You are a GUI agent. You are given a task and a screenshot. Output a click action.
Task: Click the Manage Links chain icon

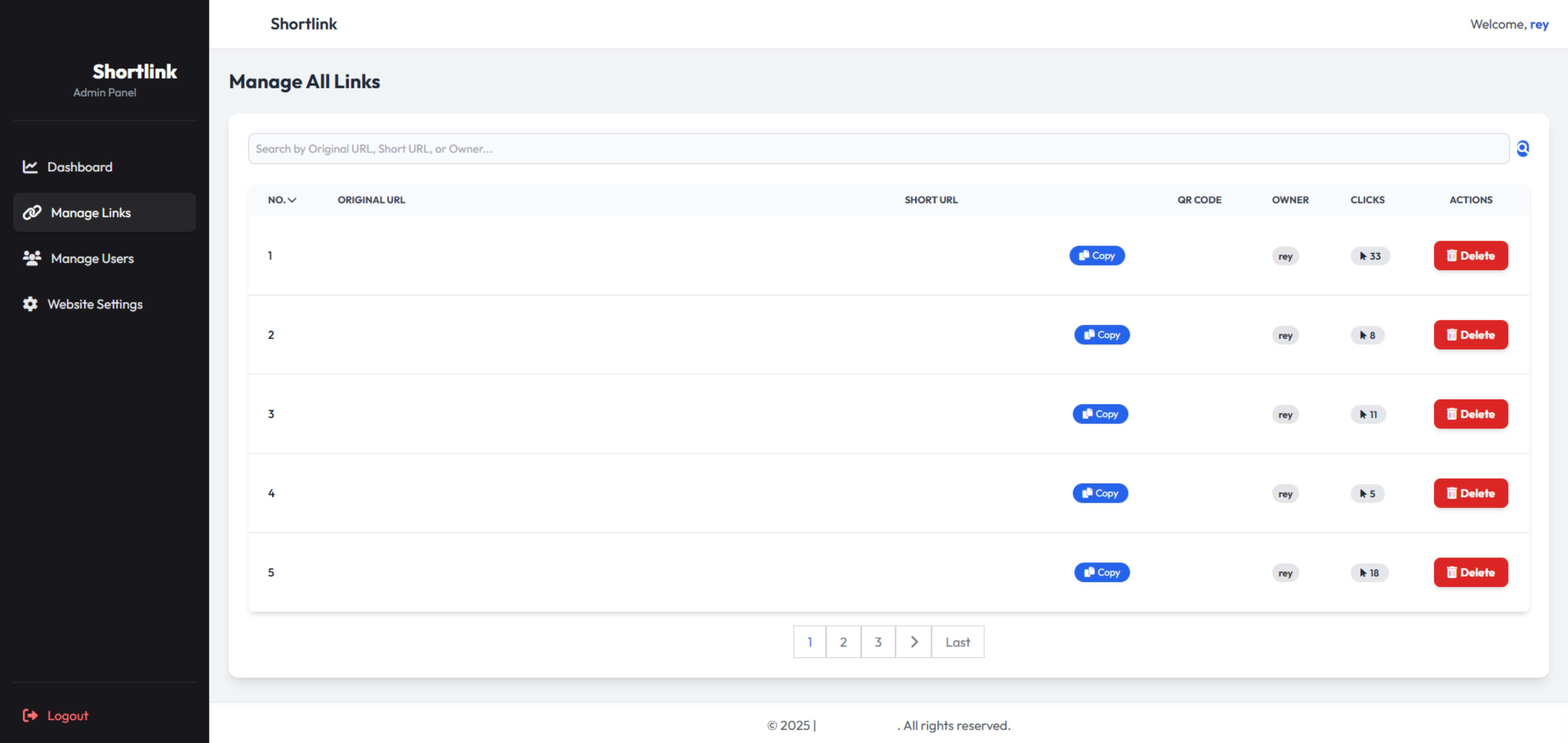click(x=32, y=212)
